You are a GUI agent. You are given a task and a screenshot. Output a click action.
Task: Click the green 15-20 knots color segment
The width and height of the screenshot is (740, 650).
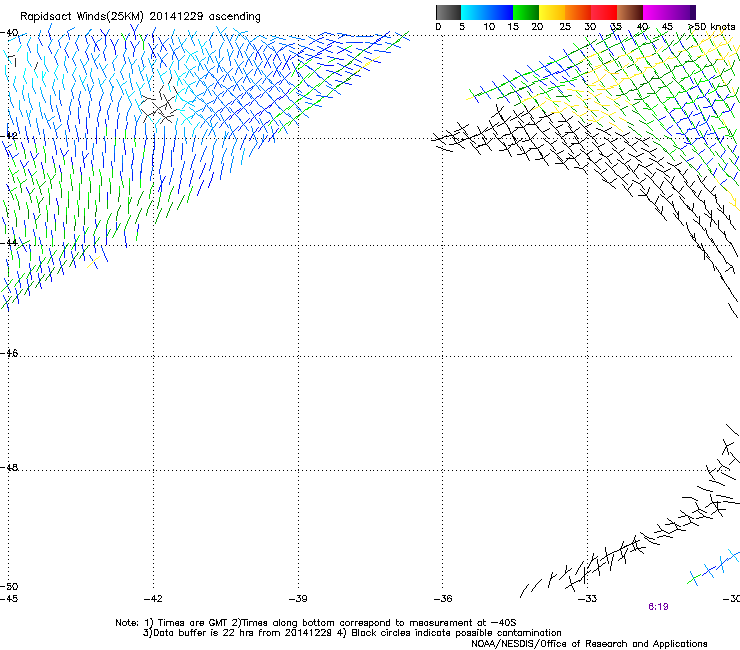(526, 12)
